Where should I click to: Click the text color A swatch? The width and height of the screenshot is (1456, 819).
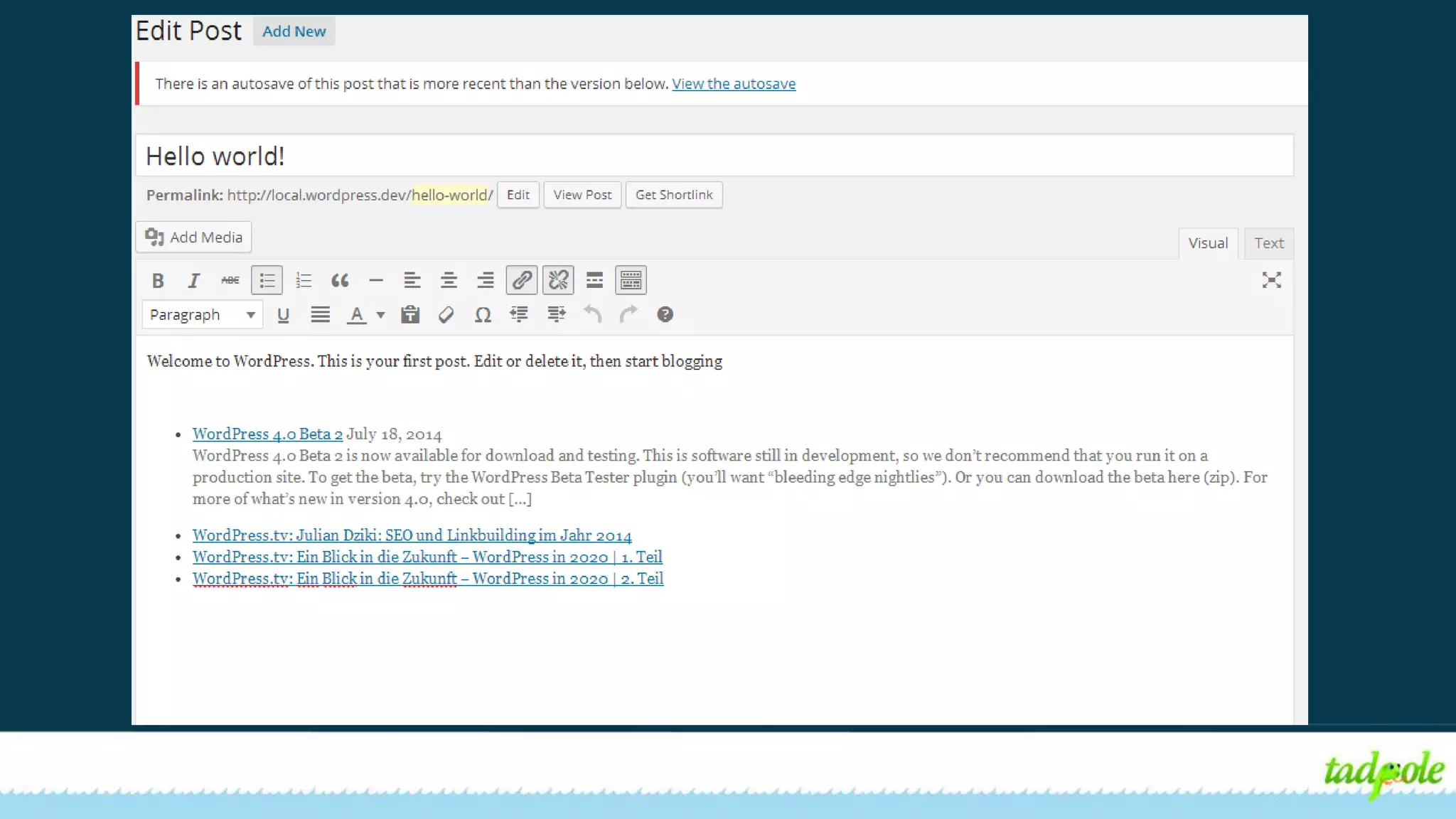click(357, 315)
